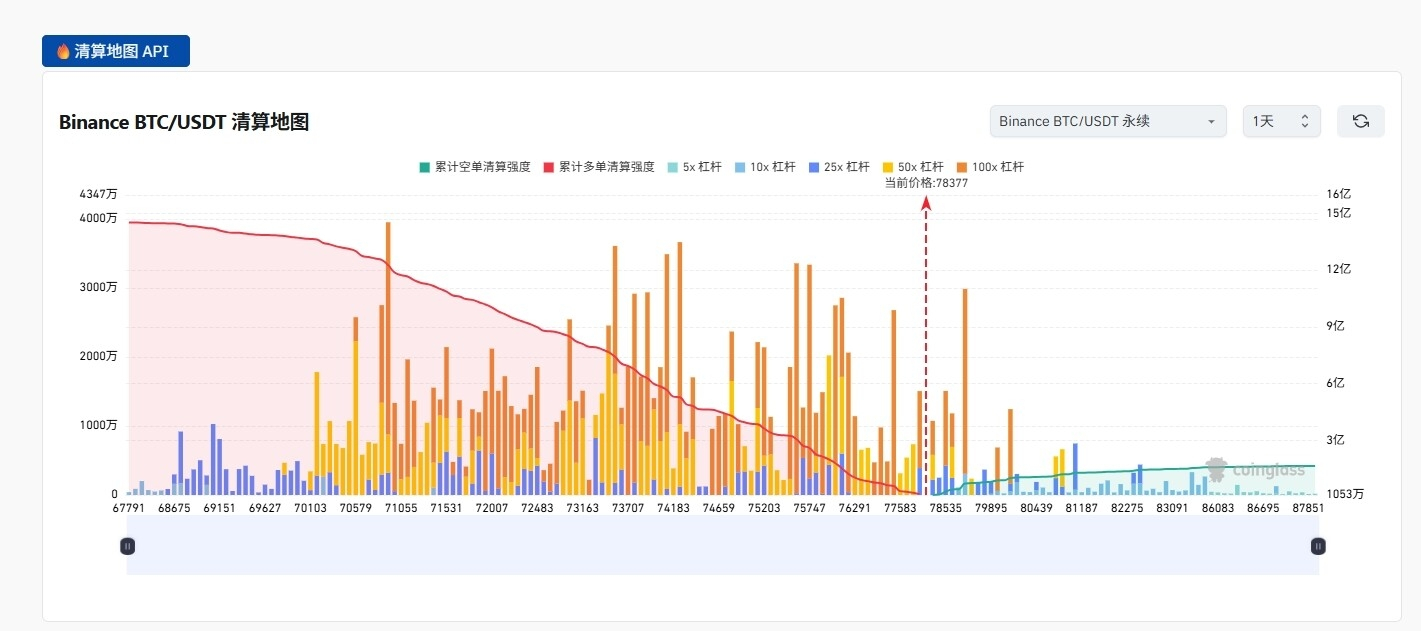Click the x-axis label 71055
Viewport: 1421px width, 631px height.
point(400,508)
